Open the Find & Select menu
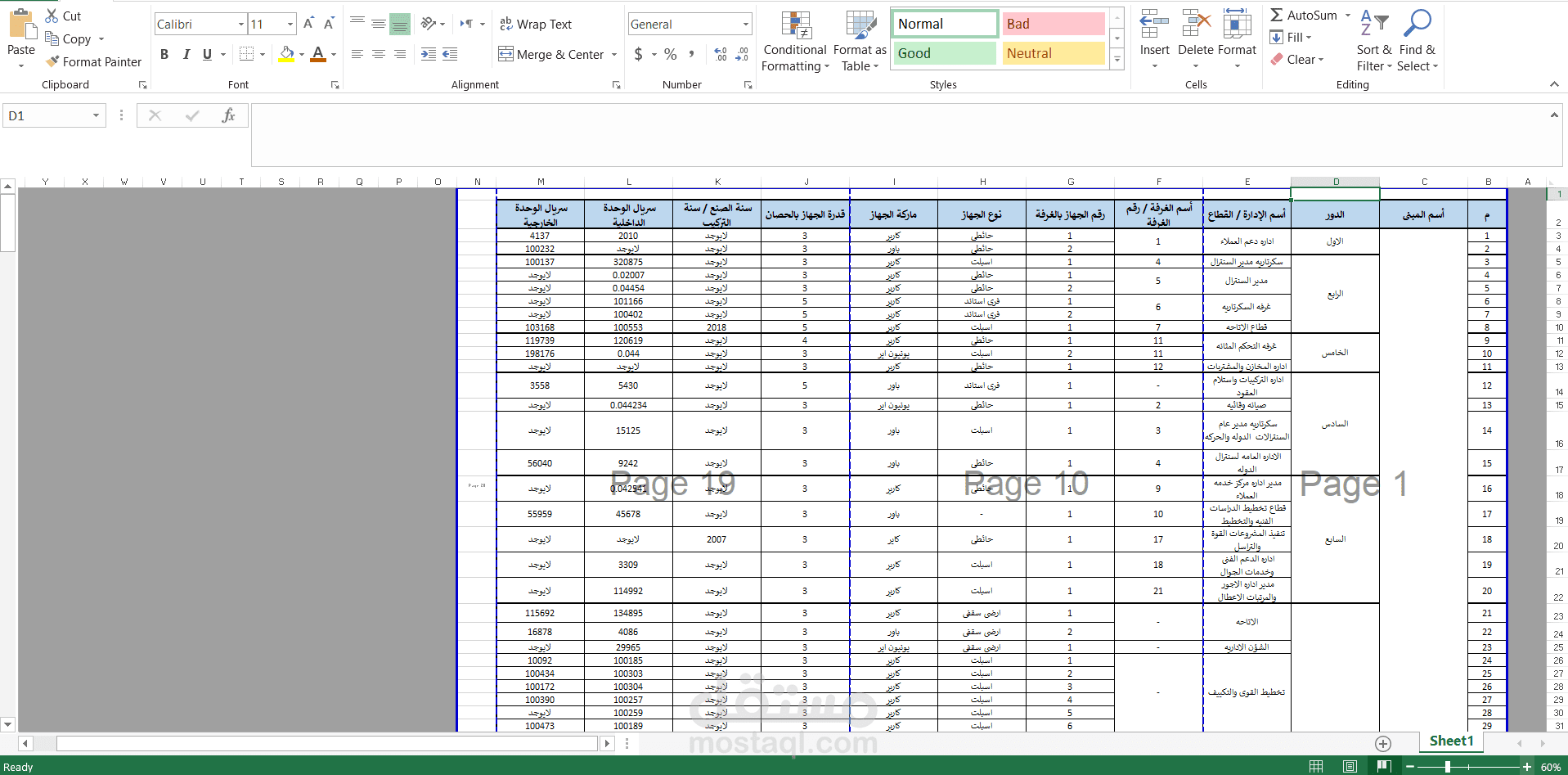 coord(1417,41)
